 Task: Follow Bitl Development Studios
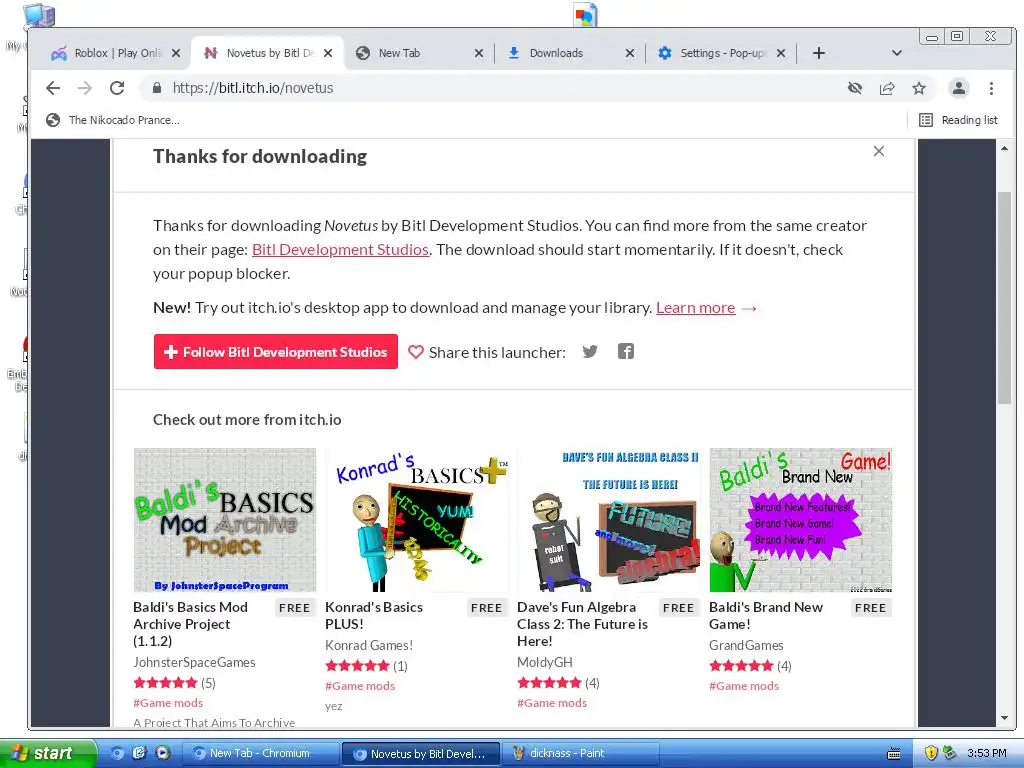(x=276, y=352)
